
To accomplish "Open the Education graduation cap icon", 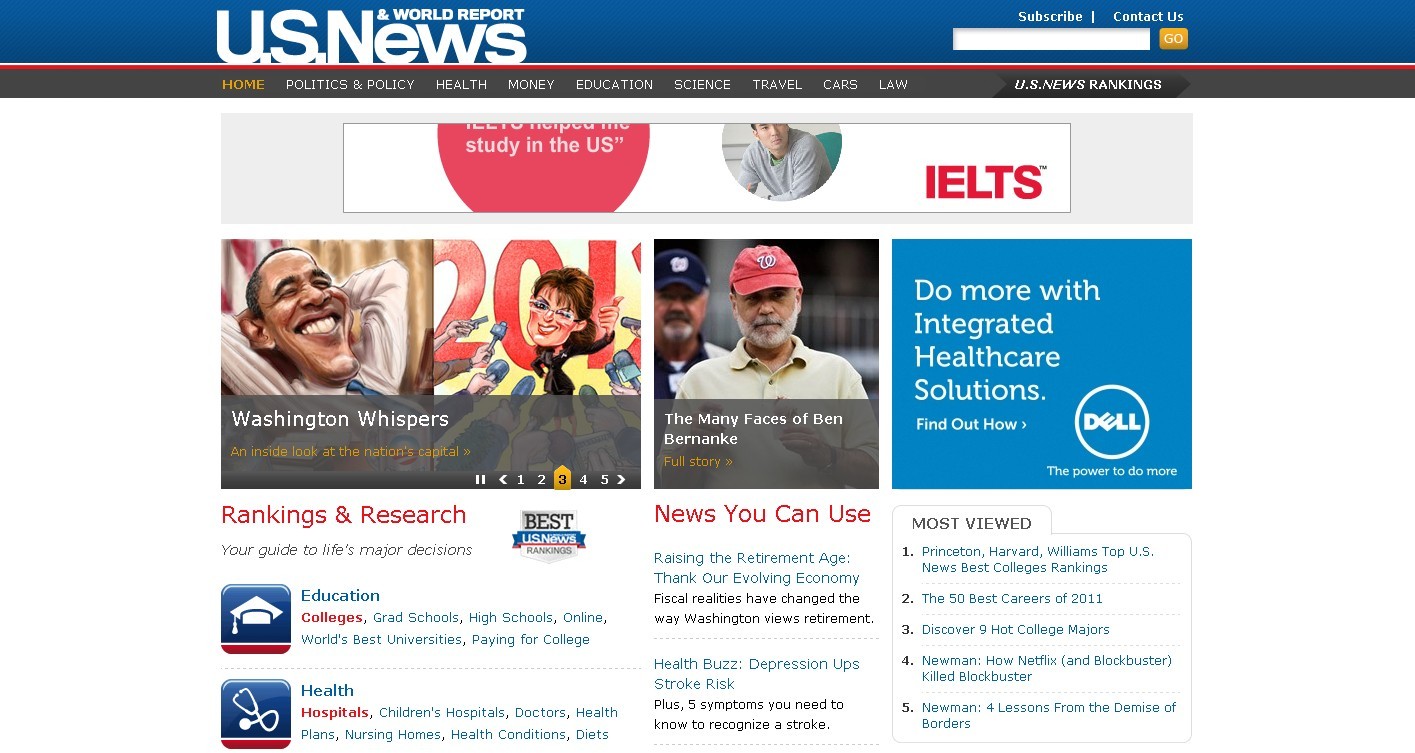I will click(256, 619).
